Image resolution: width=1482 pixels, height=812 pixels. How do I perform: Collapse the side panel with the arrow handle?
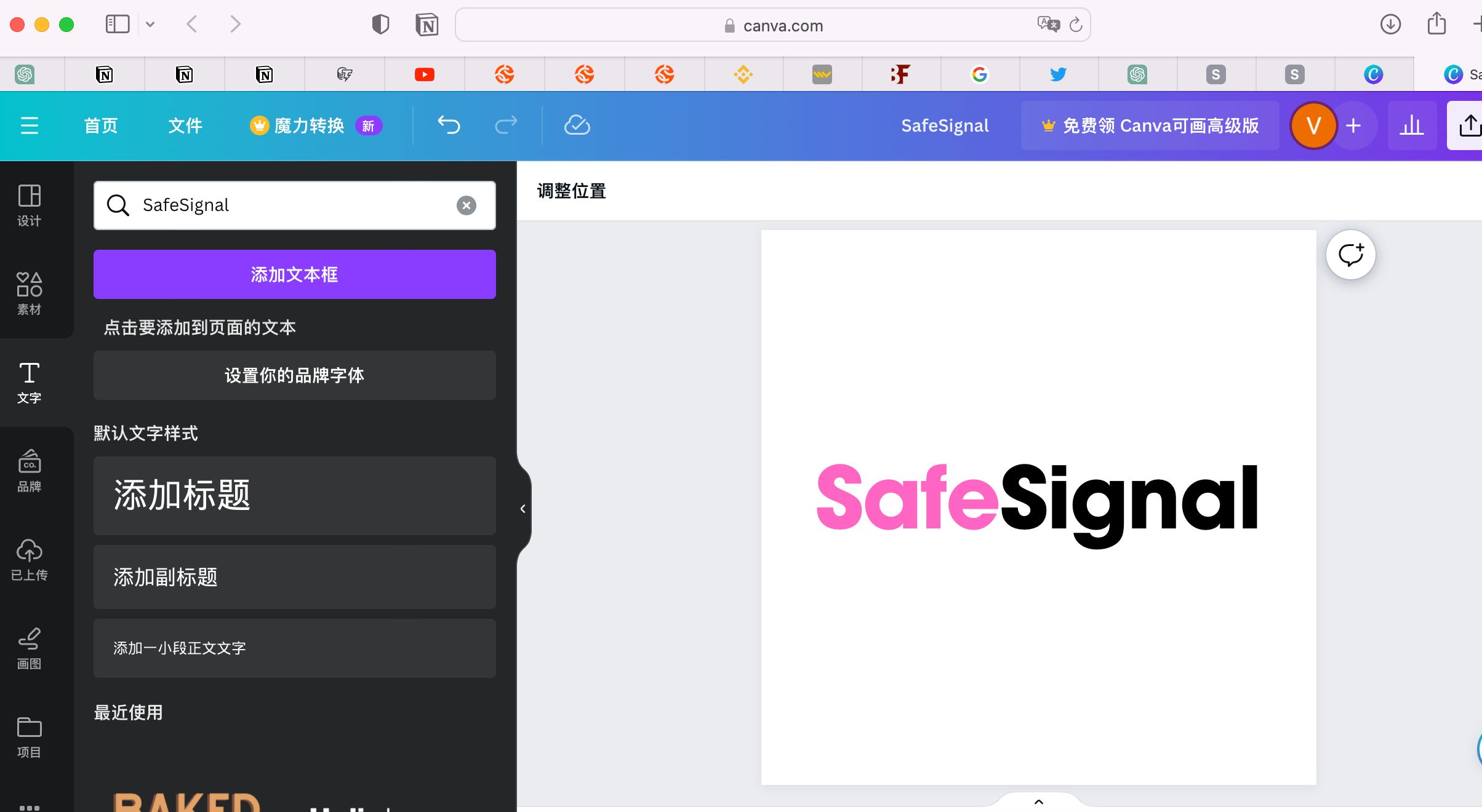(x=523, y=509)
